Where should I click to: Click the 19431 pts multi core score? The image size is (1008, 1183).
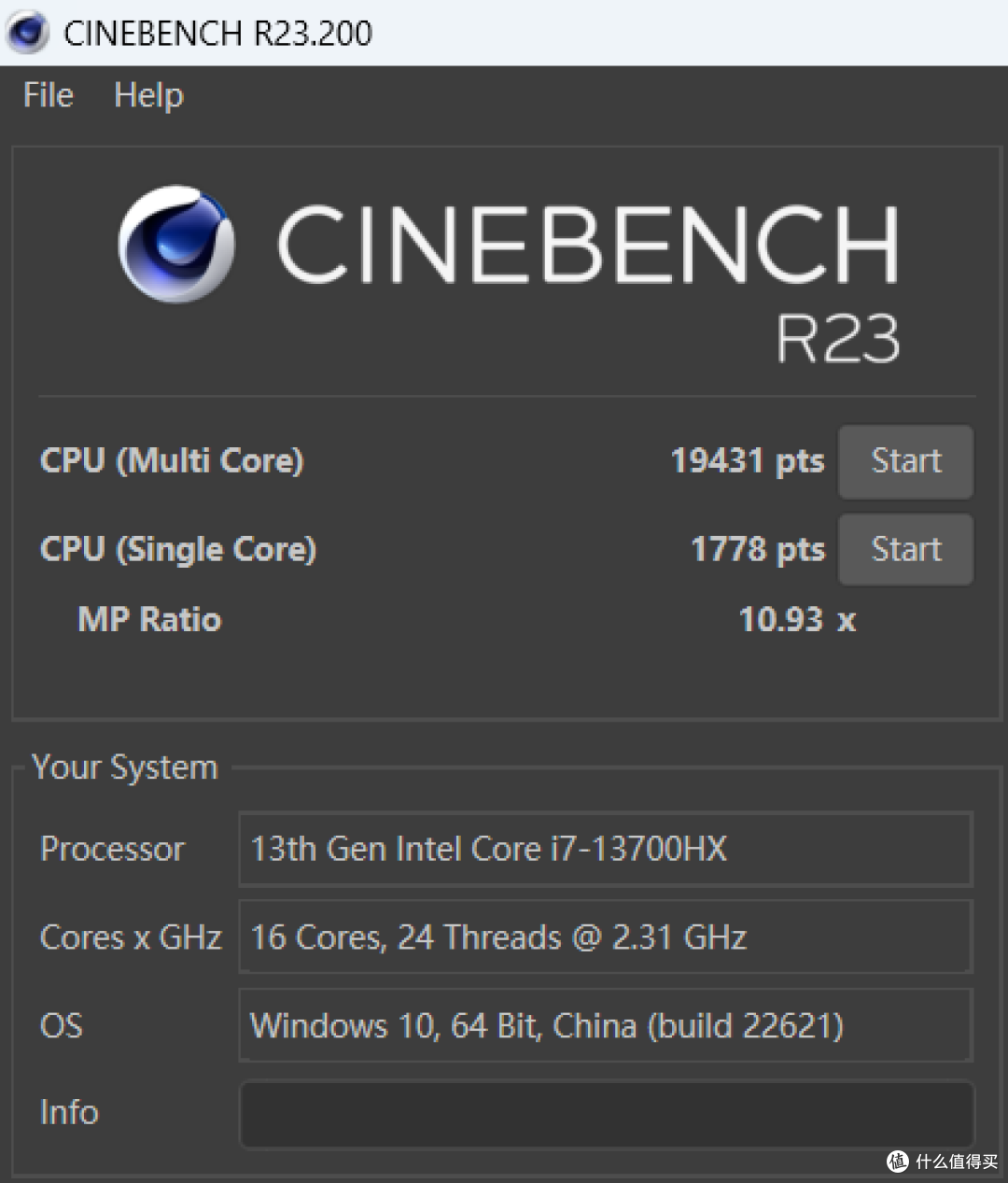748,461
